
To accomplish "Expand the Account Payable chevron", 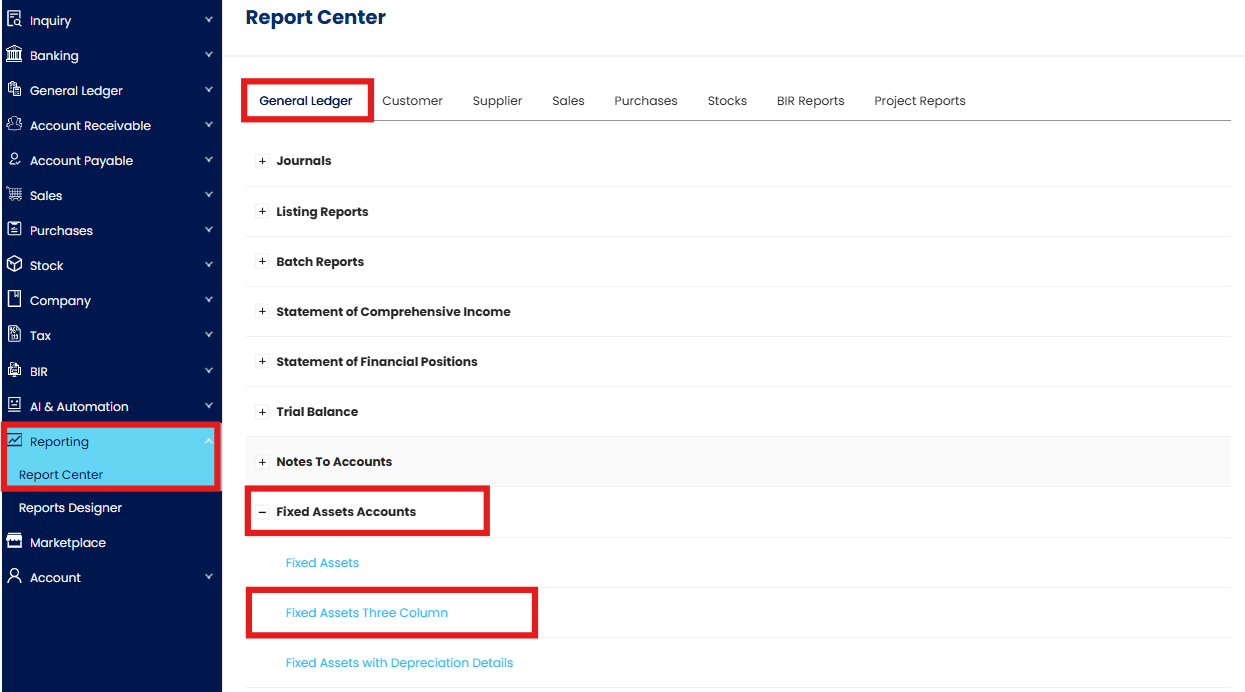I will [208, 159].
